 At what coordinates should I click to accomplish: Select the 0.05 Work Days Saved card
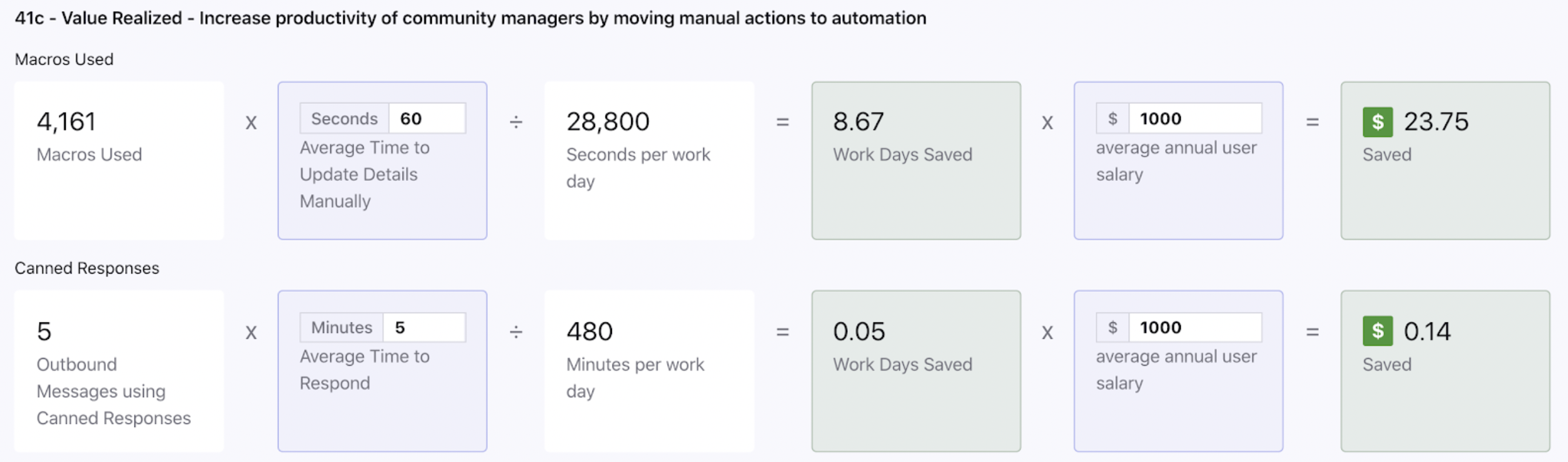click(916, 371)
